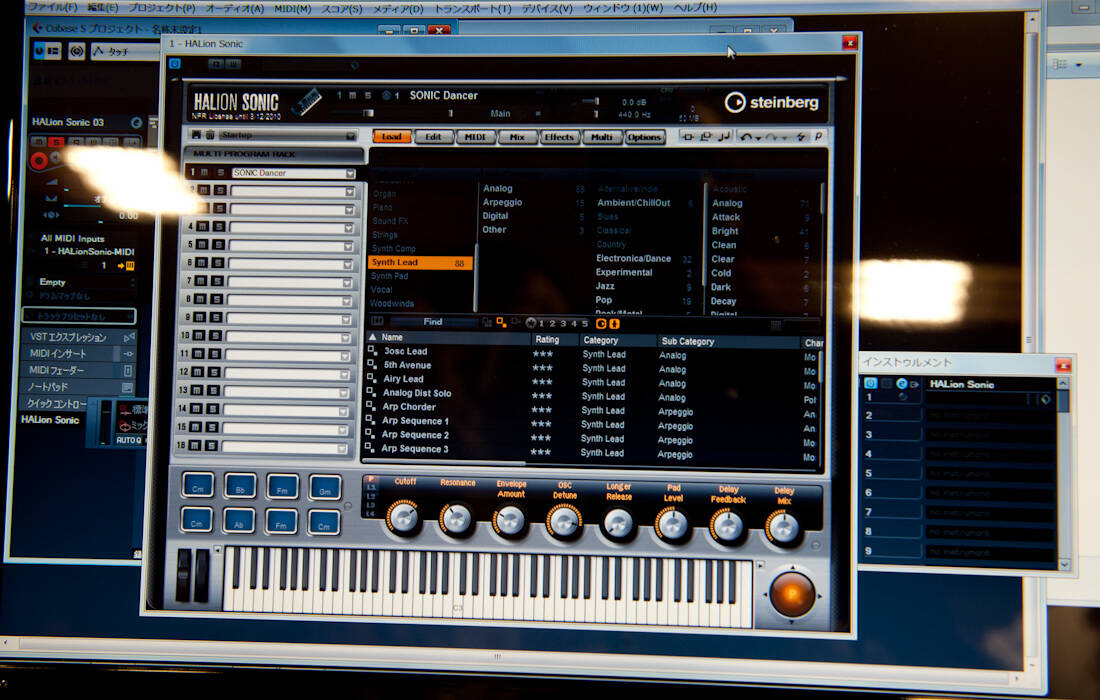The width and height of the screenshot is (1100, 700).
Task: Toggle the solo button on HALion Sonic 03 track
Action: click(56, 142)
